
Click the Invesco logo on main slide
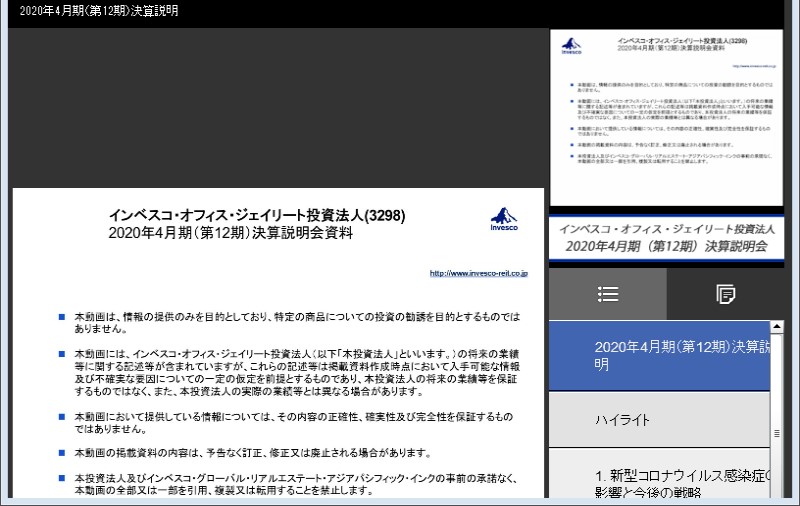(504, 219)
